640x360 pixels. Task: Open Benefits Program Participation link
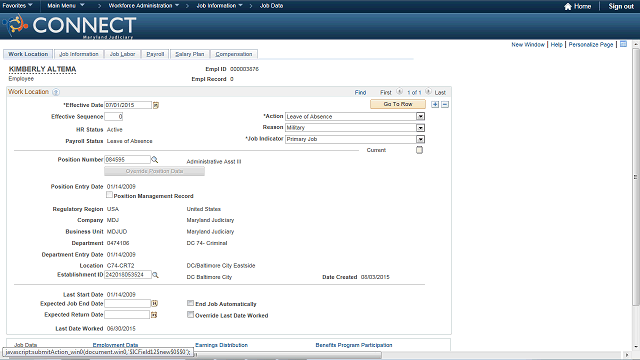tap(354, 345)
